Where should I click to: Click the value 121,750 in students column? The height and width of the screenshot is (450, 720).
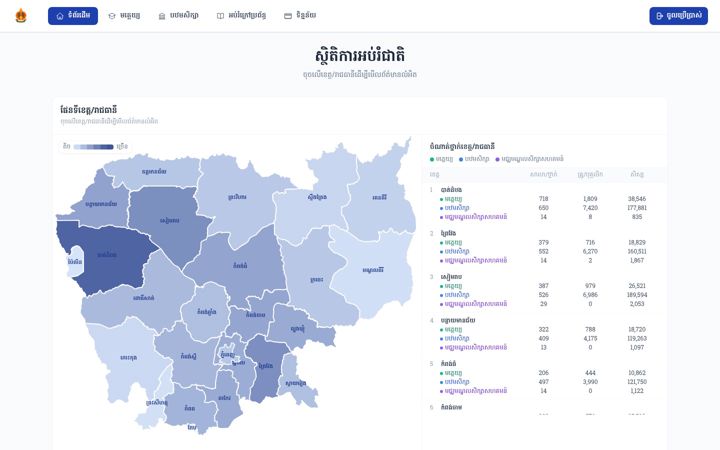[x=637, y=382]
